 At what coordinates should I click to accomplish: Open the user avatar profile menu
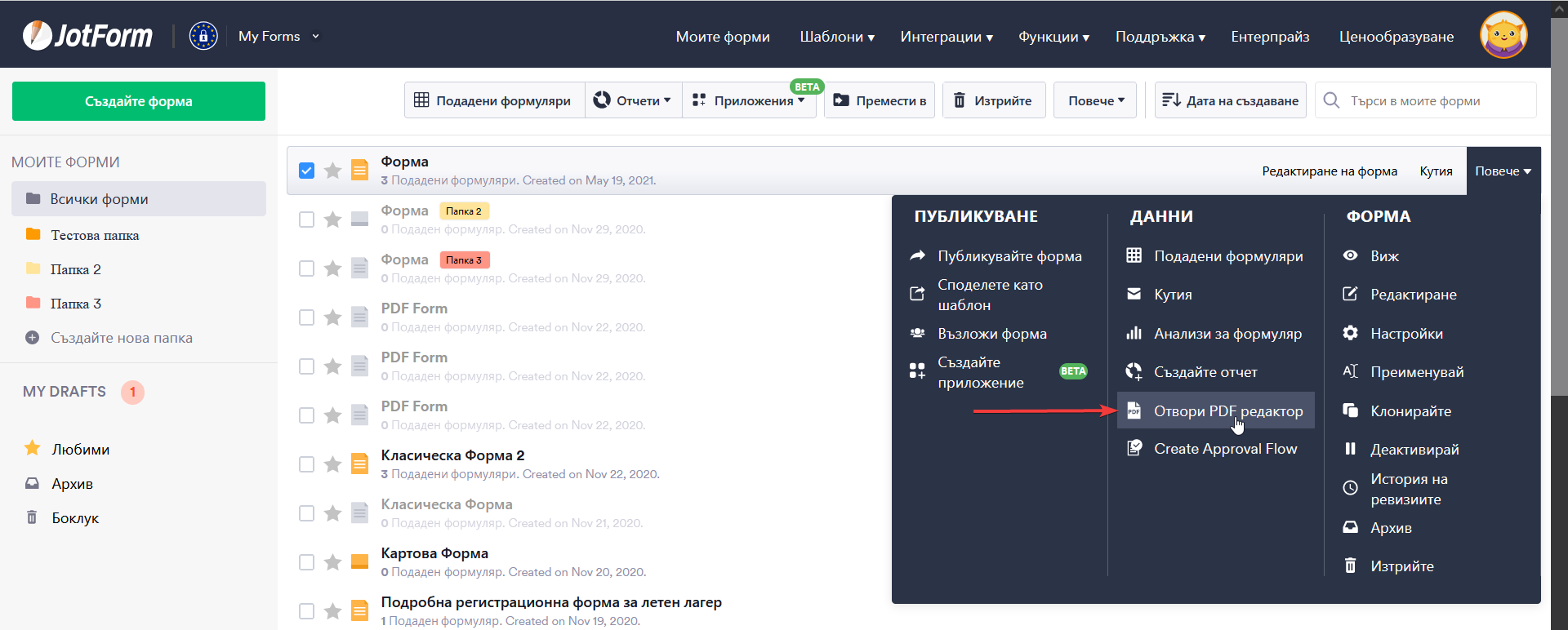(x=1503, y=36)
